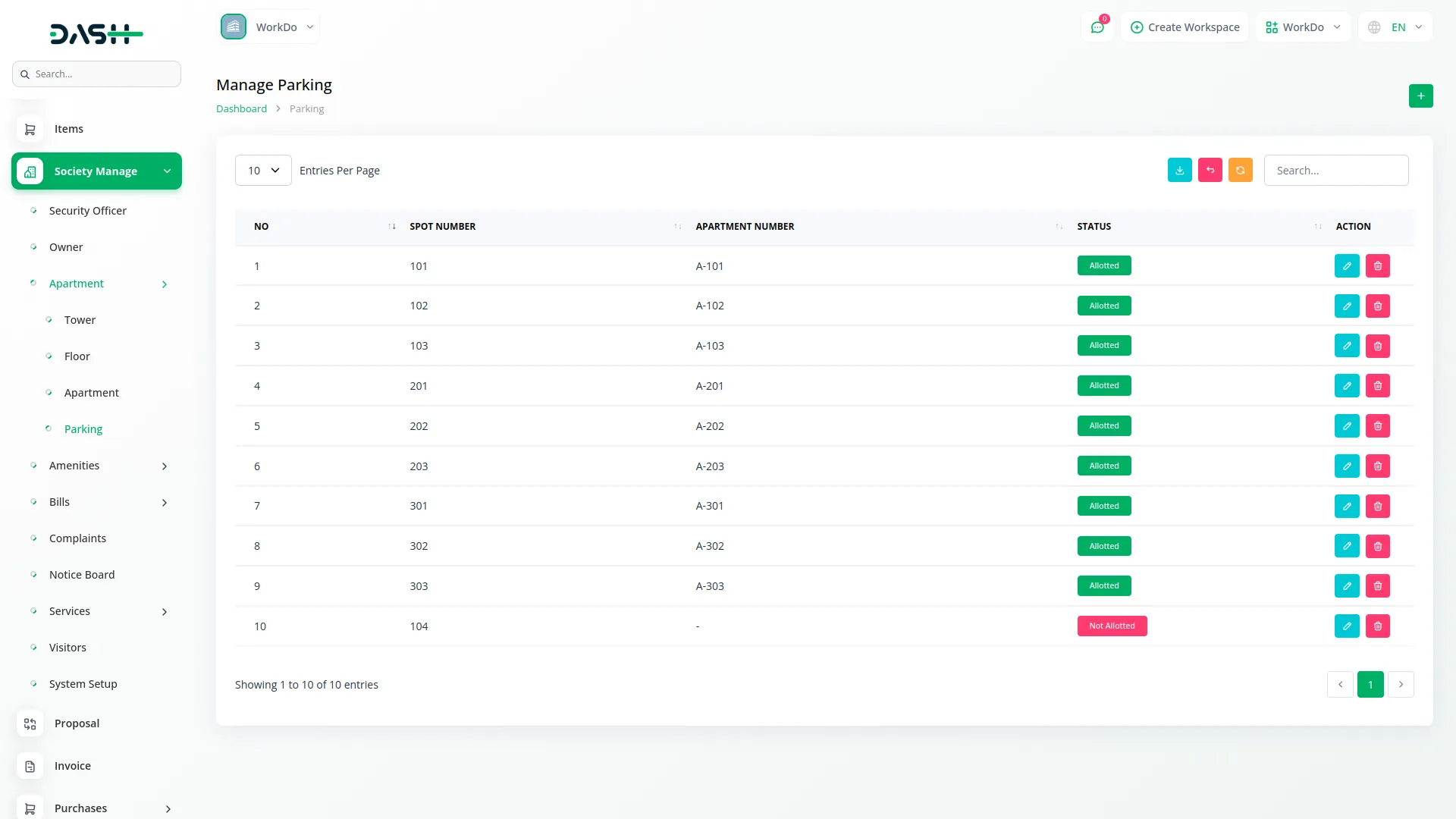Edit parking spot 101 with pencil icon

point(1346,266)
